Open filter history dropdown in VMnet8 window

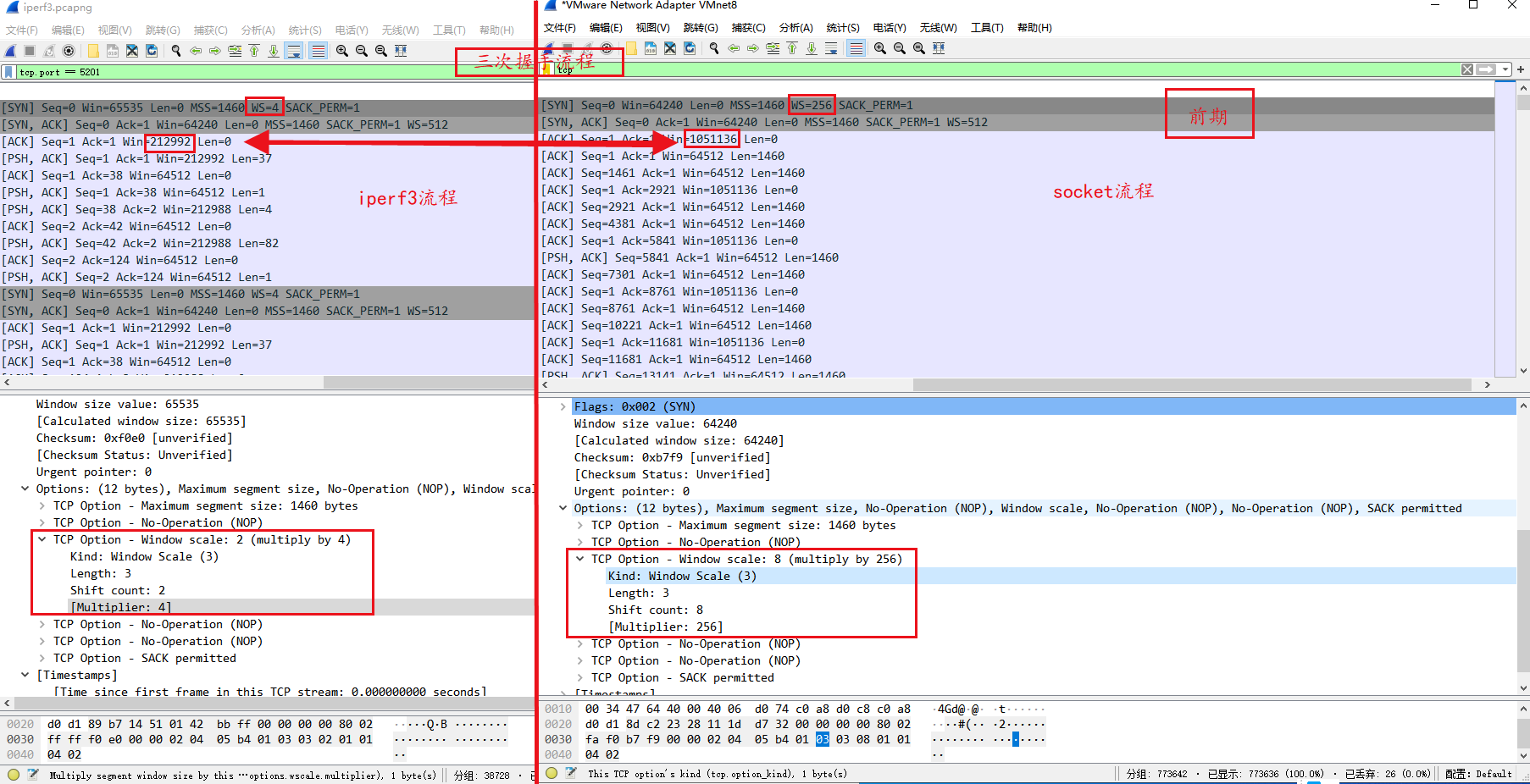(x=1505, y=69)
